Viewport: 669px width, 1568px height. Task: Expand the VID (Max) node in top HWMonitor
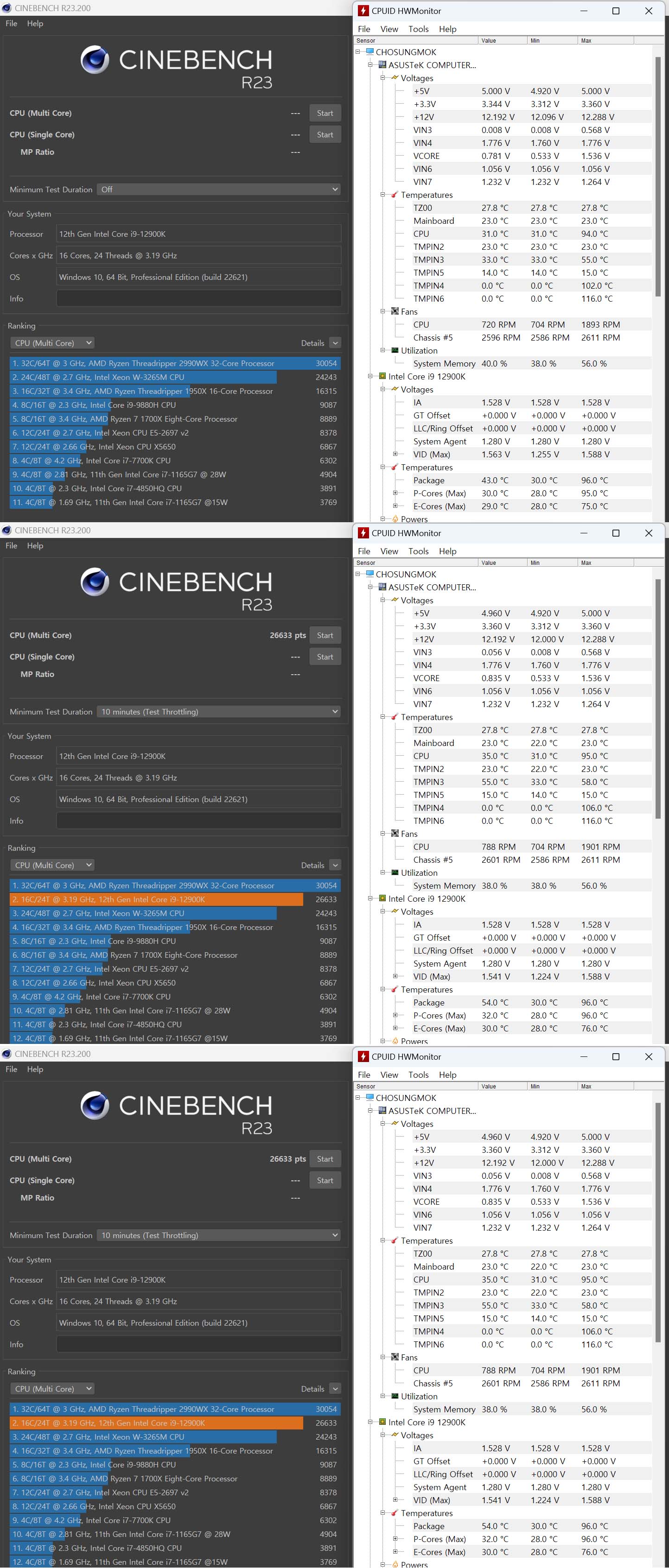[395, 454]
